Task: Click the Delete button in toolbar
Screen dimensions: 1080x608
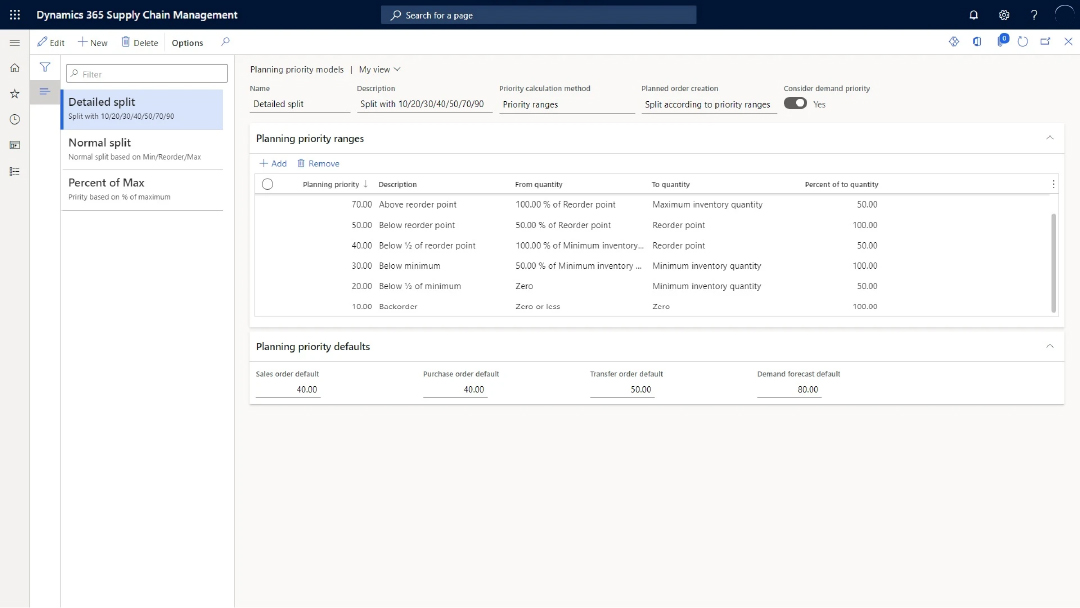Action: pos(140,43)
